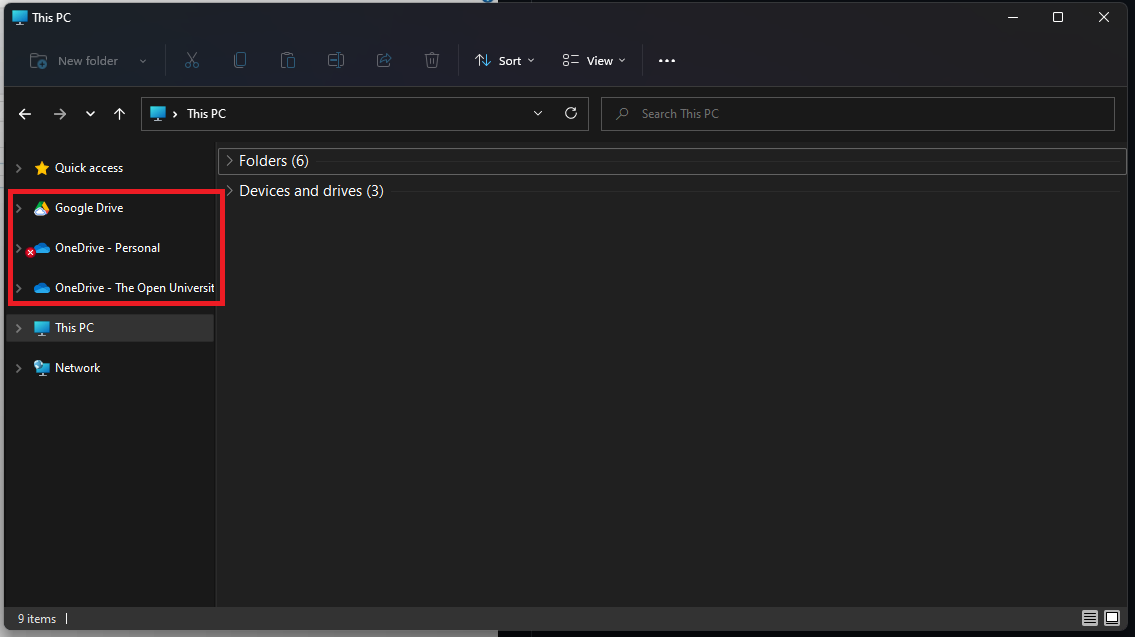
Task: Click inside the Search This PC field
Action: coord(858,113)
